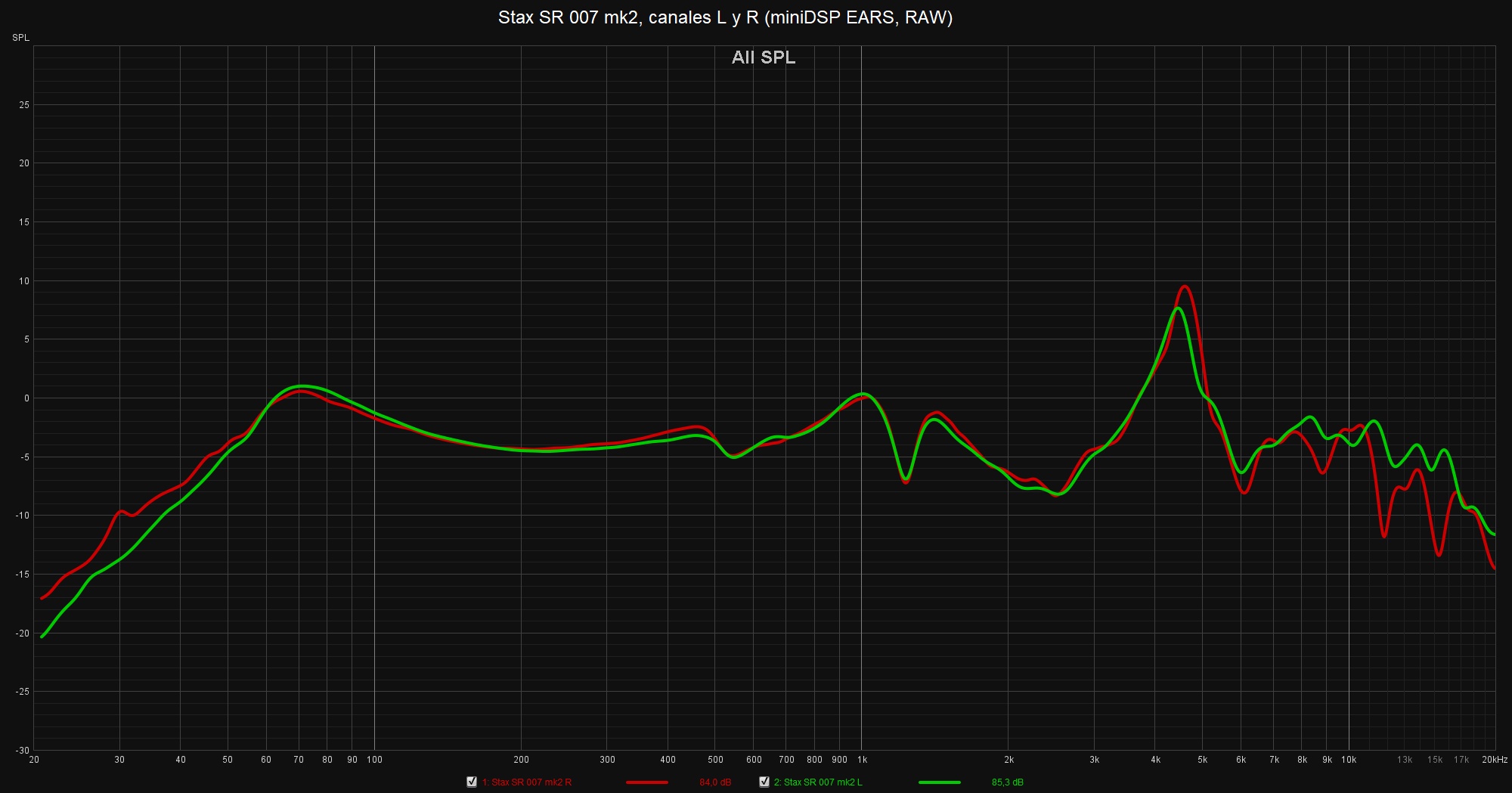Click the 84,0 dB readout value
Image resolution: width=1512 pixels, height=793 pixels.
[714, 782]
